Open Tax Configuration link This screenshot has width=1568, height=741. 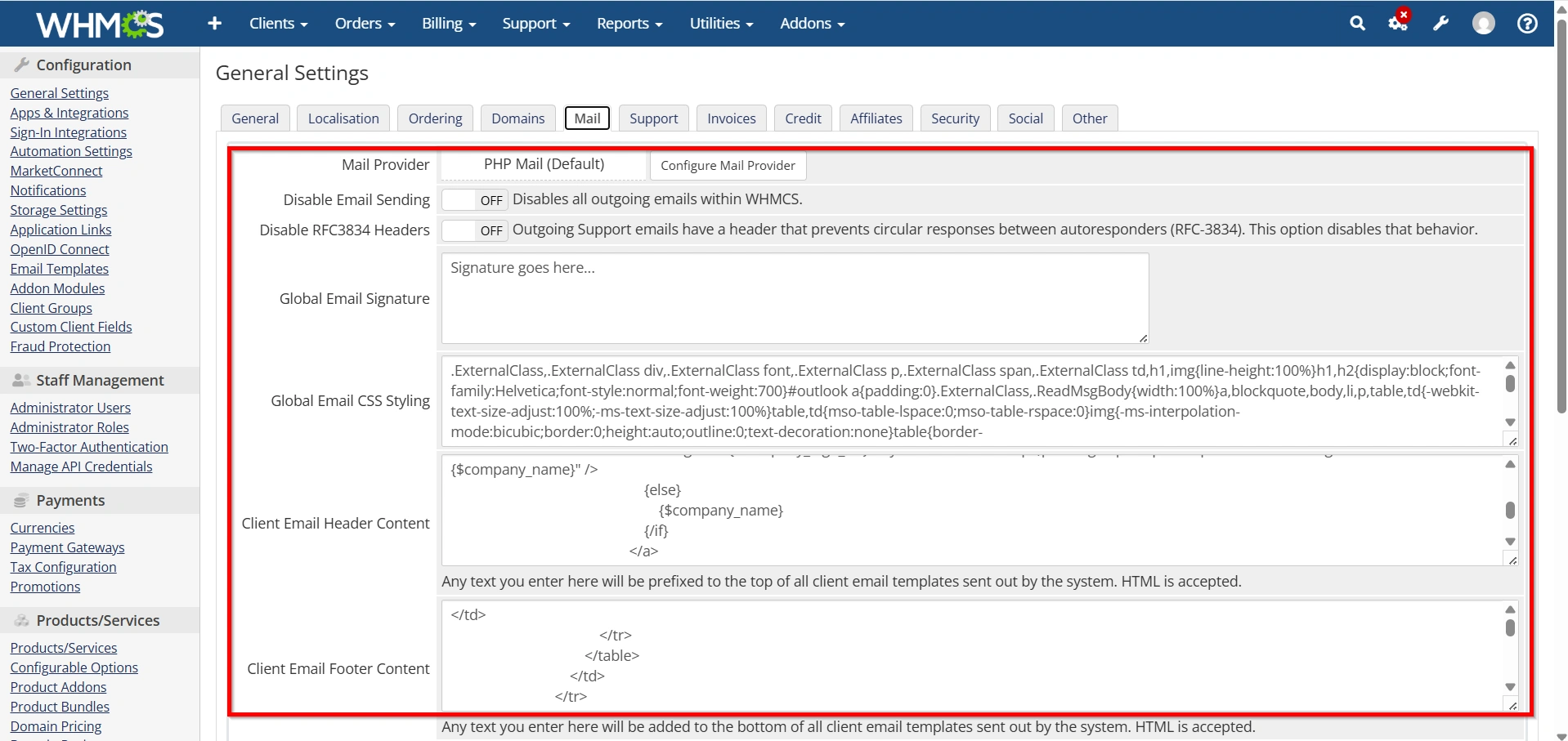[x=64, y=567]
